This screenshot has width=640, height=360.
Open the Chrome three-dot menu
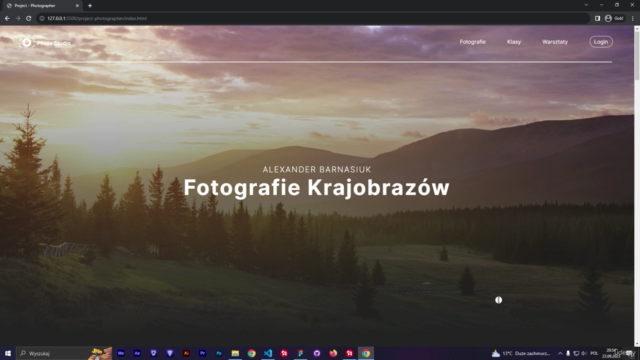click(x=633, y=18)
